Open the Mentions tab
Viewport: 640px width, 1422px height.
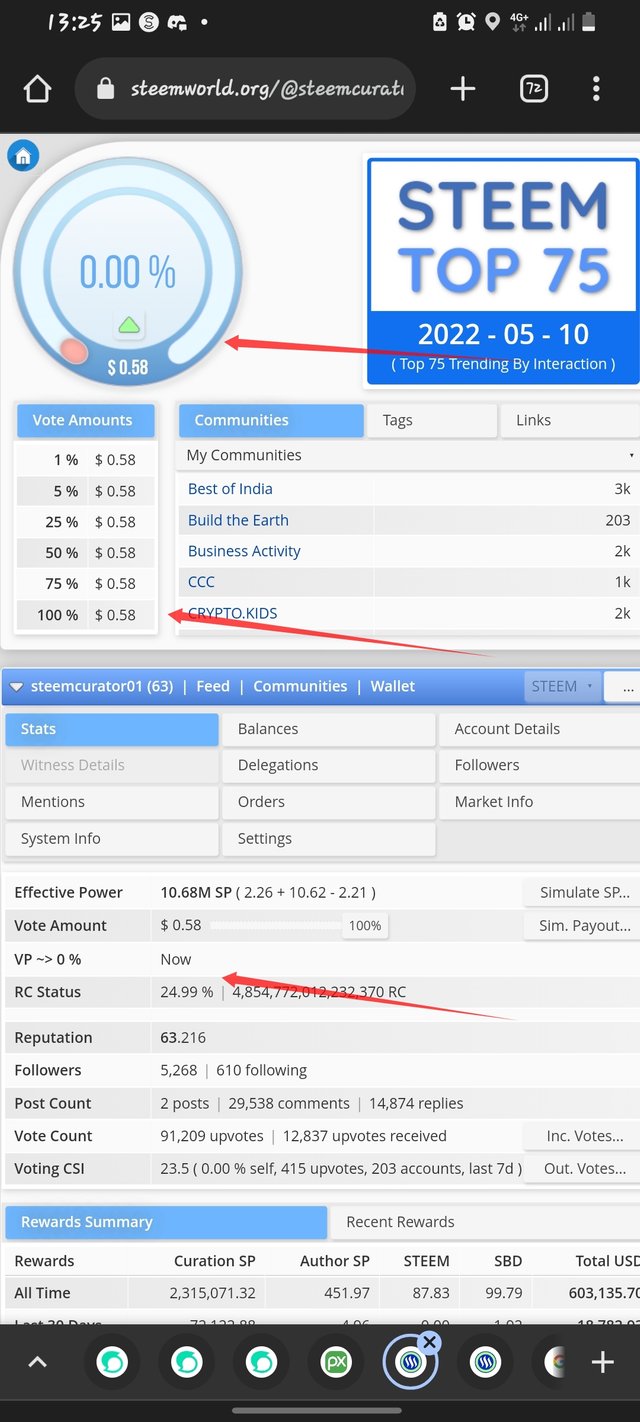[x=111, y=802]
